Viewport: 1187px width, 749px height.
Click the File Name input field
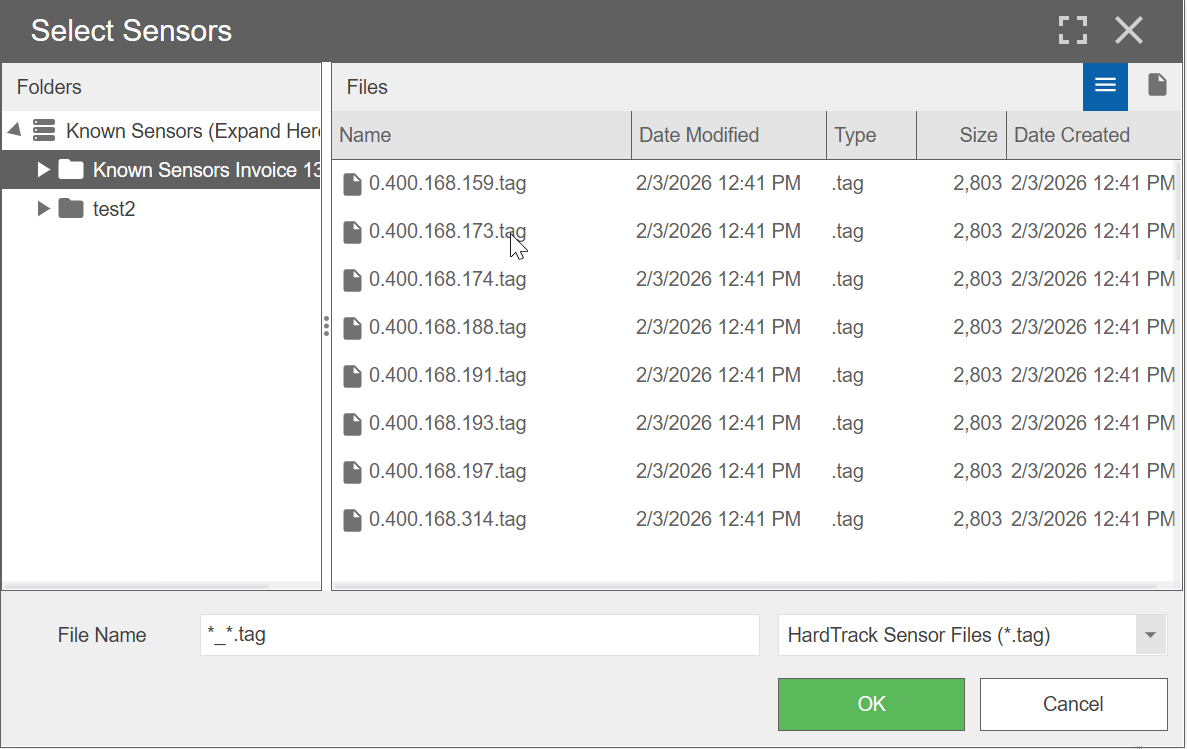pos(480,635)
